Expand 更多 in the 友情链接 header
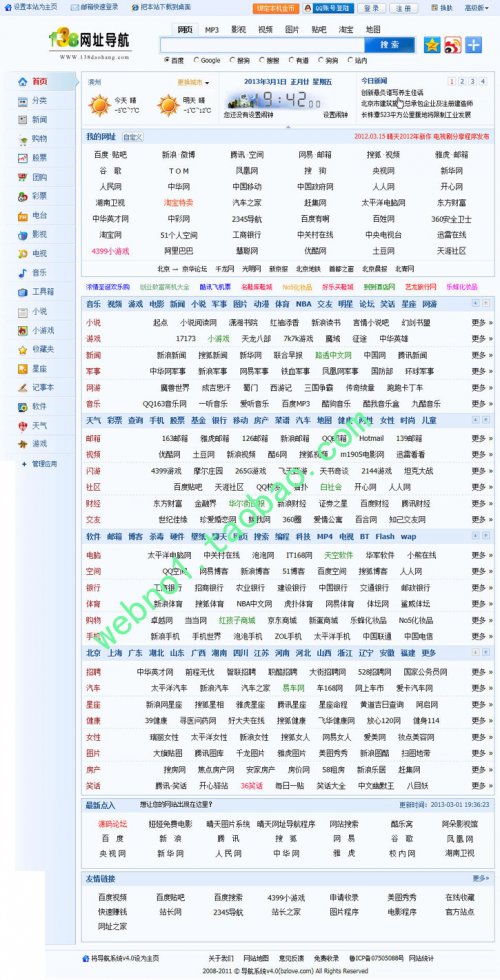500x980 pixels. pyautogui.click(x=481, y=878)
